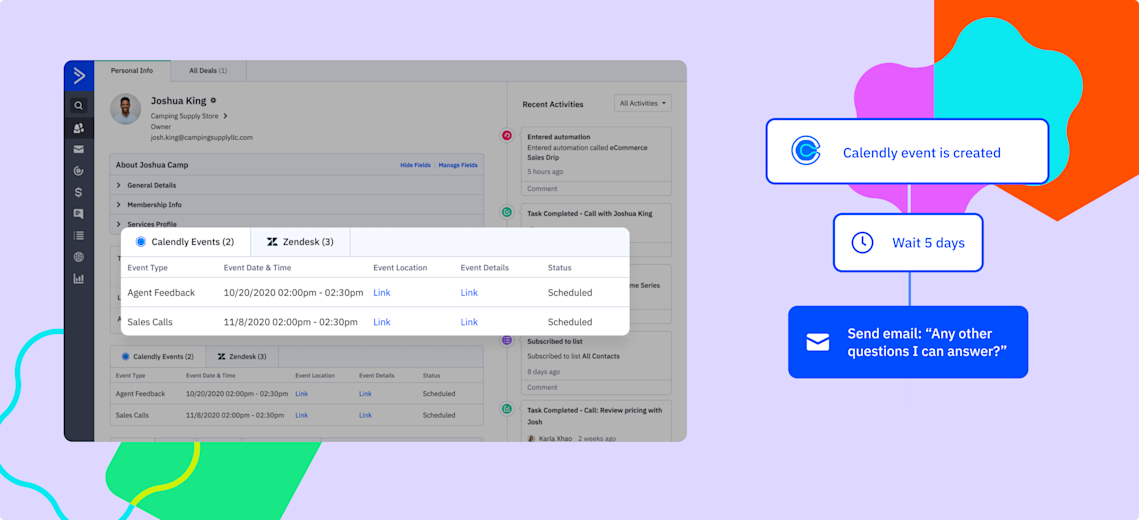The height and width of the screenshot is (520, 1139).
Task: Click the 11/8/2020 02:00pm - 02:30pm cell in the highlighted card
Action: [291, 322]
